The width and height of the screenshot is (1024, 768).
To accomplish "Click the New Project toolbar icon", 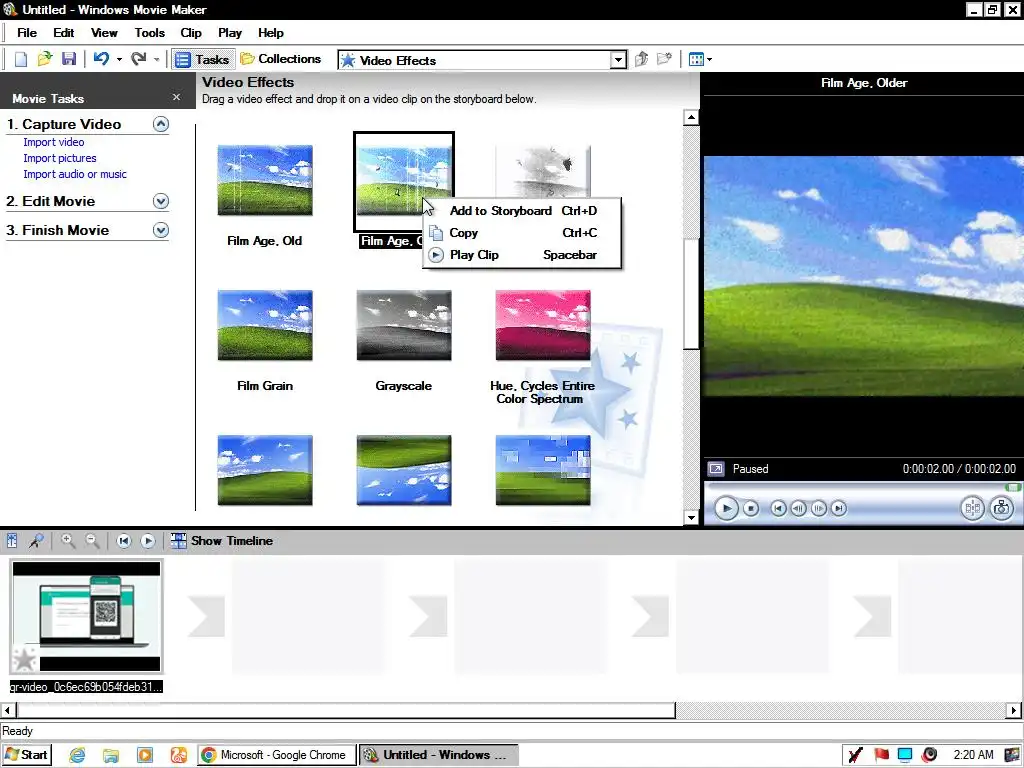I will (x=21, y=59).
